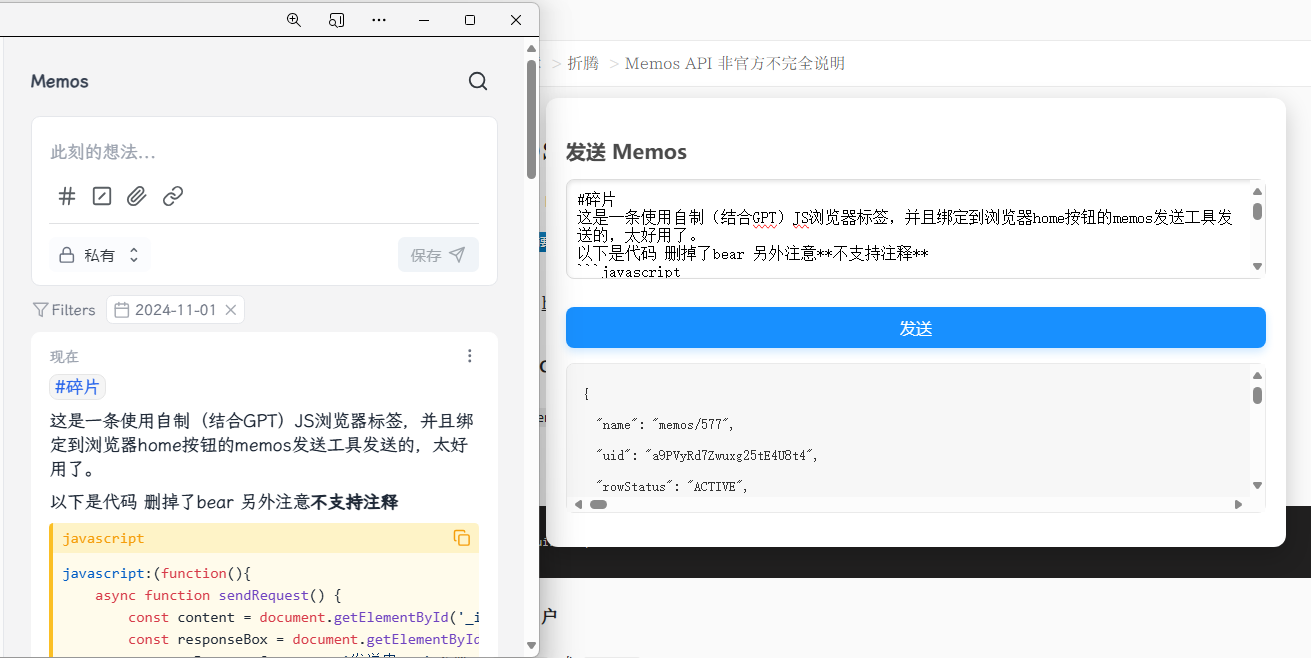Close the Memos window

tap(516, 20)
